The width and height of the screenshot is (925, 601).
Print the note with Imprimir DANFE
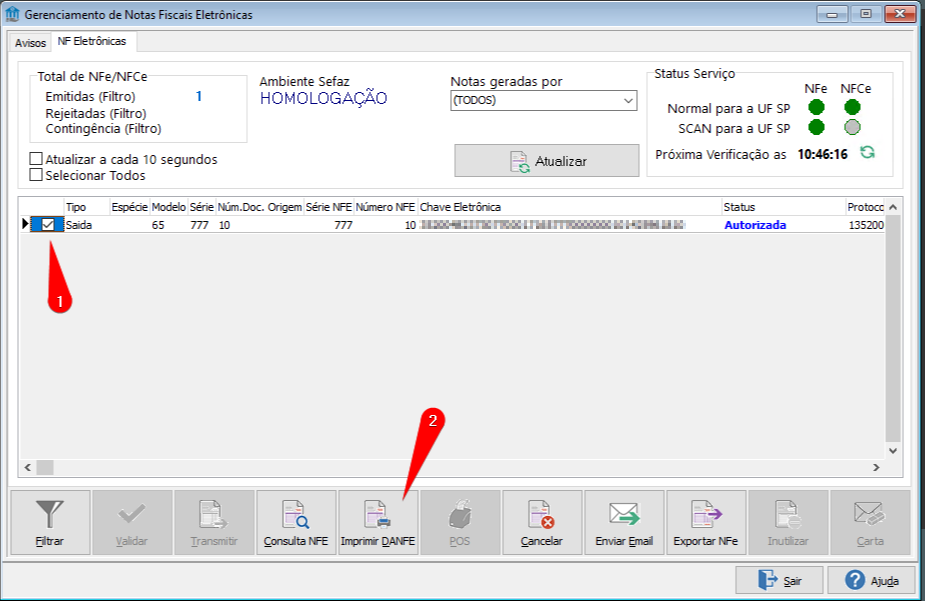pyautogui.click(x=378, y=523)
